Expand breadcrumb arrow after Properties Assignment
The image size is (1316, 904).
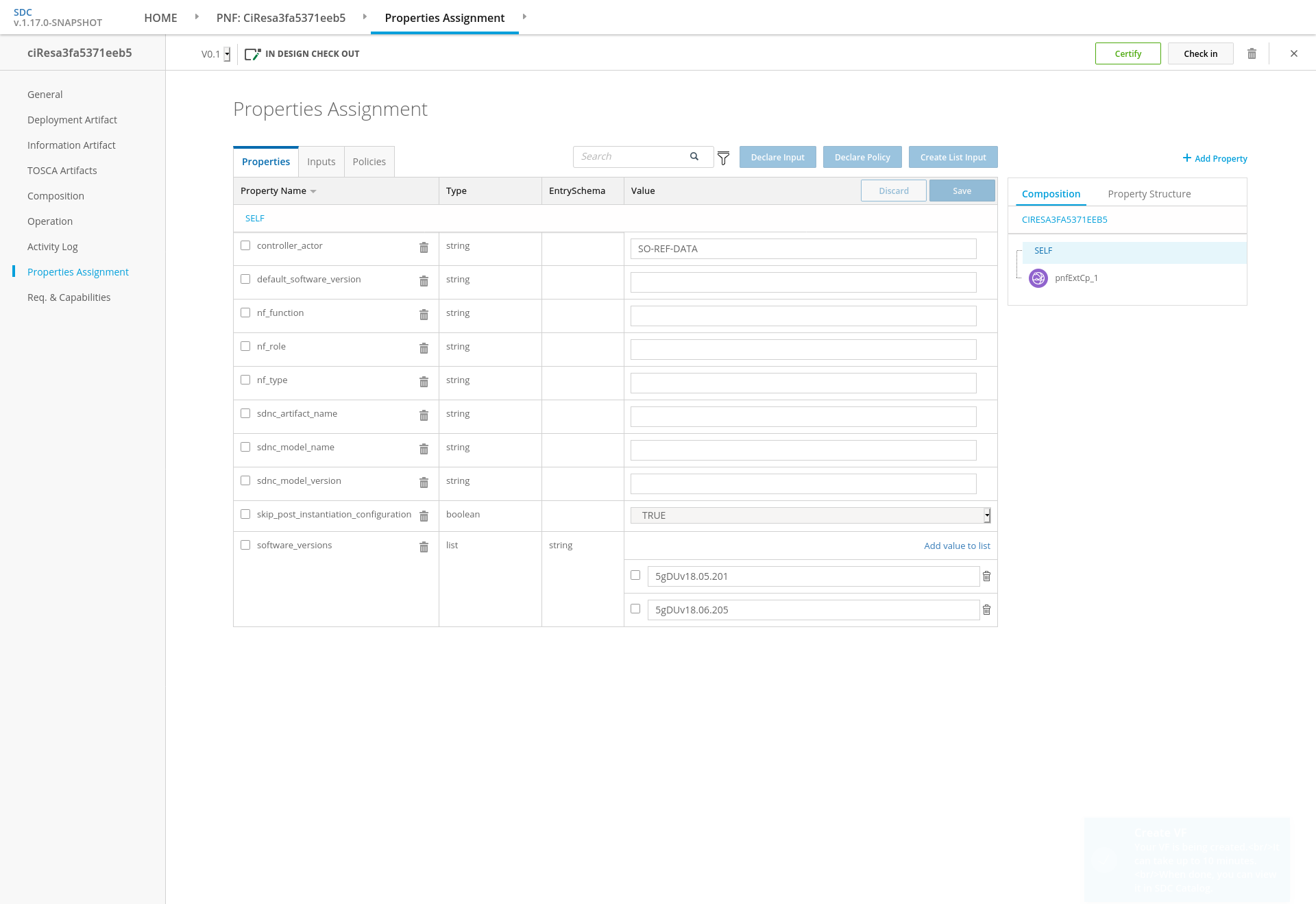(524, 16)
